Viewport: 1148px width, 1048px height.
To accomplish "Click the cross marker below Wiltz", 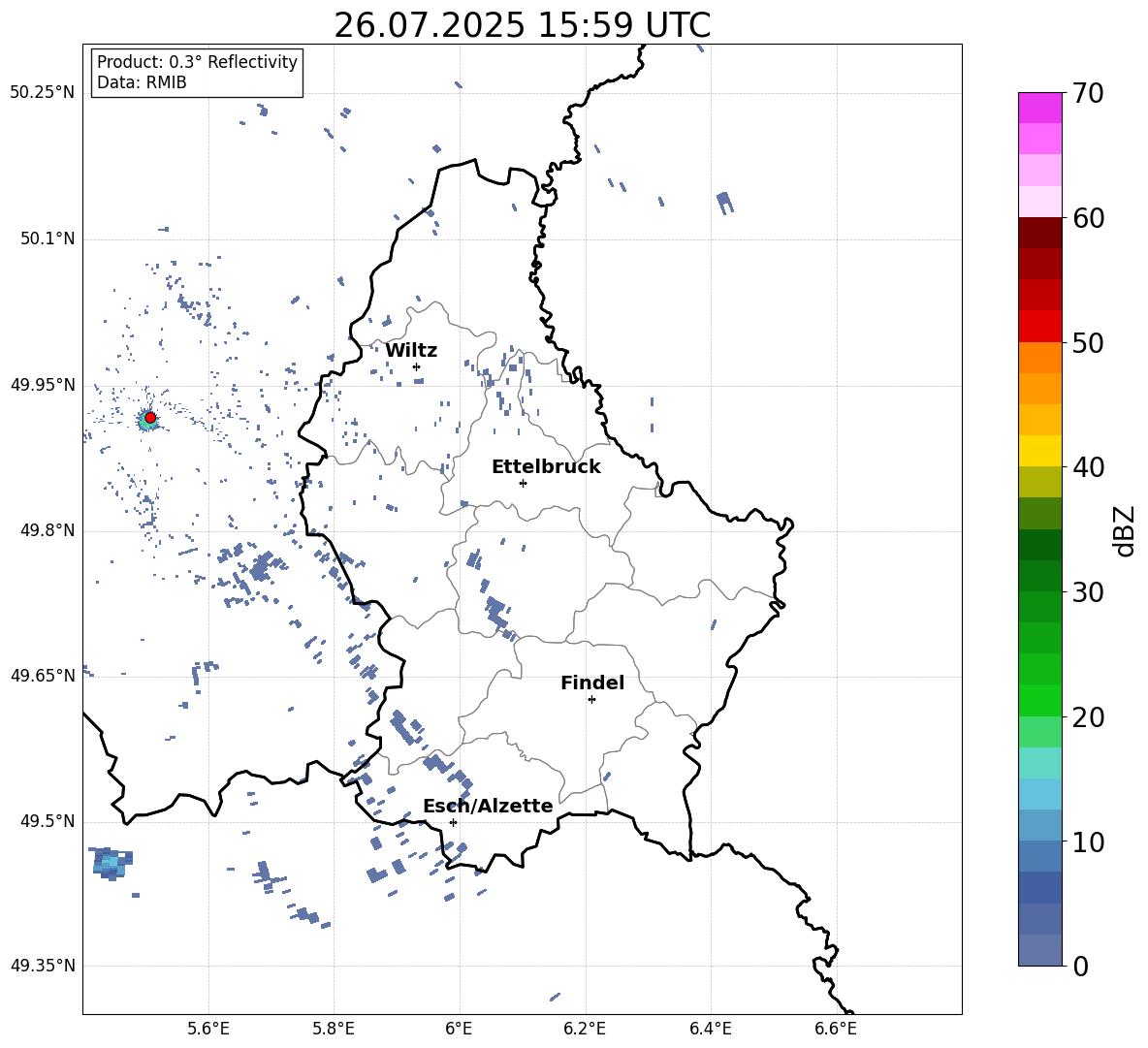I will tap(417, 366).
